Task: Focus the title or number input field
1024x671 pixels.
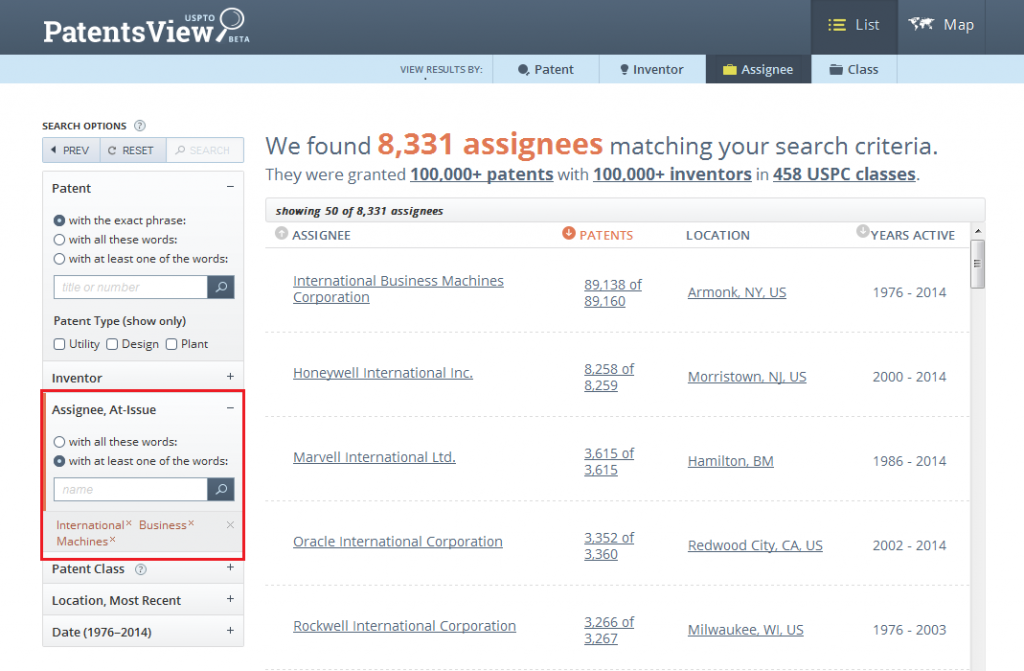Action: [131, 287]
